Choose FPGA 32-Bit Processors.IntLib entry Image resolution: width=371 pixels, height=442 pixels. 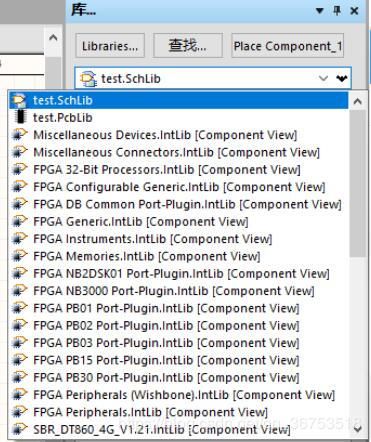tap(167, 170)
